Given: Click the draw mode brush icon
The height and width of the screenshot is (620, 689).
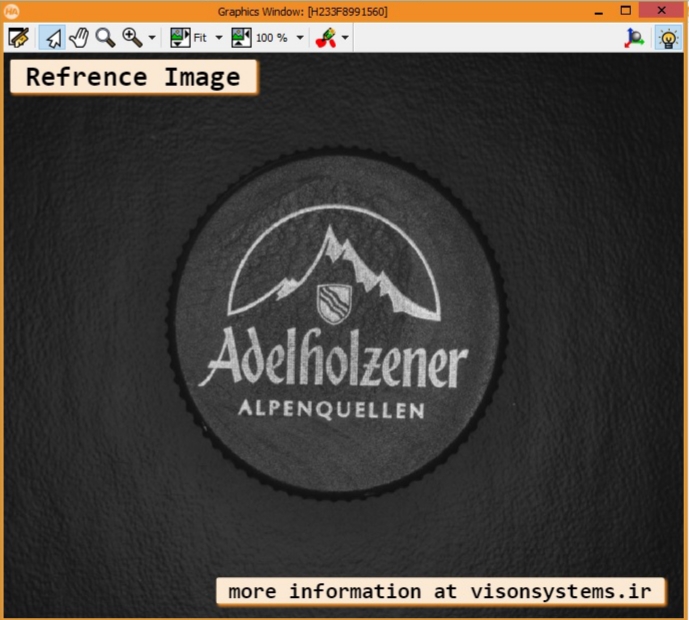Looking at the screenshot, I should point(326,38).
